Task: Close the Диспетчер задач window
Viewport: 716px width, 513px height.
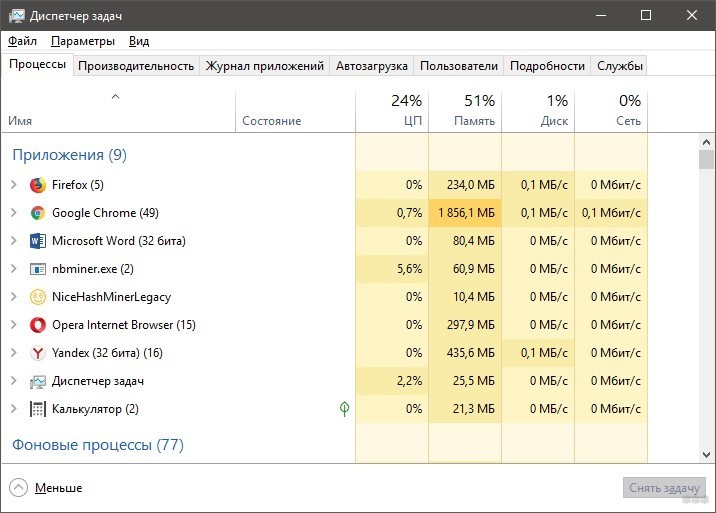Action: [692, 16]
